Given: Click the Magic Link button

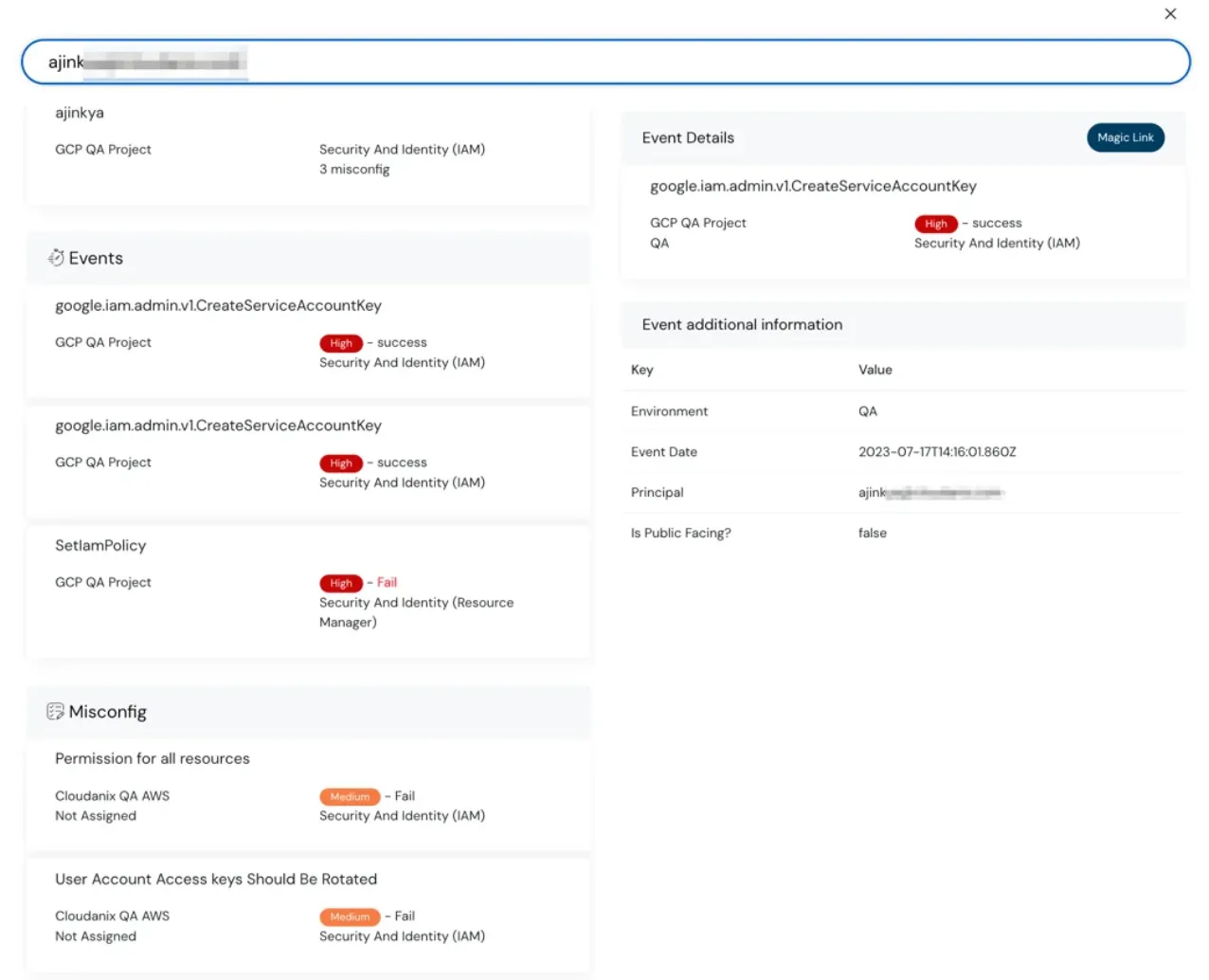Looking at the screenshot, I should click(x=1125, y=137).
